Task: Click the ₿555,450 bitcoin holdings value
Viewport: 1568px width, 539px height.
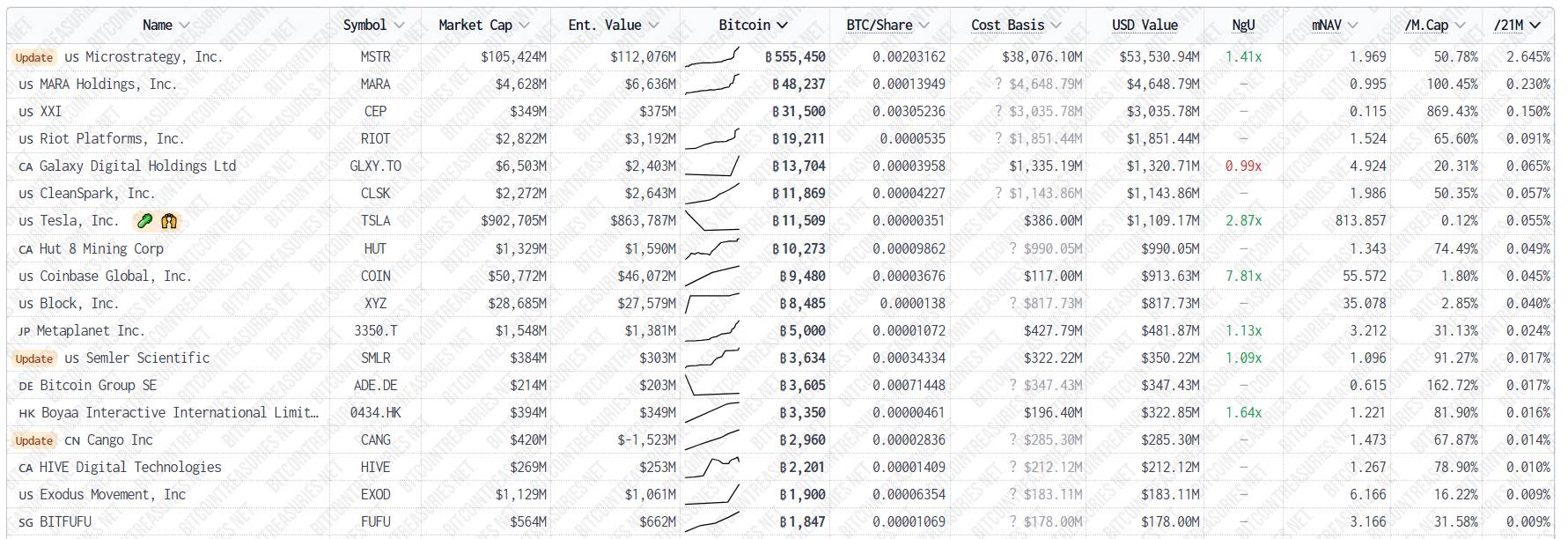Action: point(795,57)
